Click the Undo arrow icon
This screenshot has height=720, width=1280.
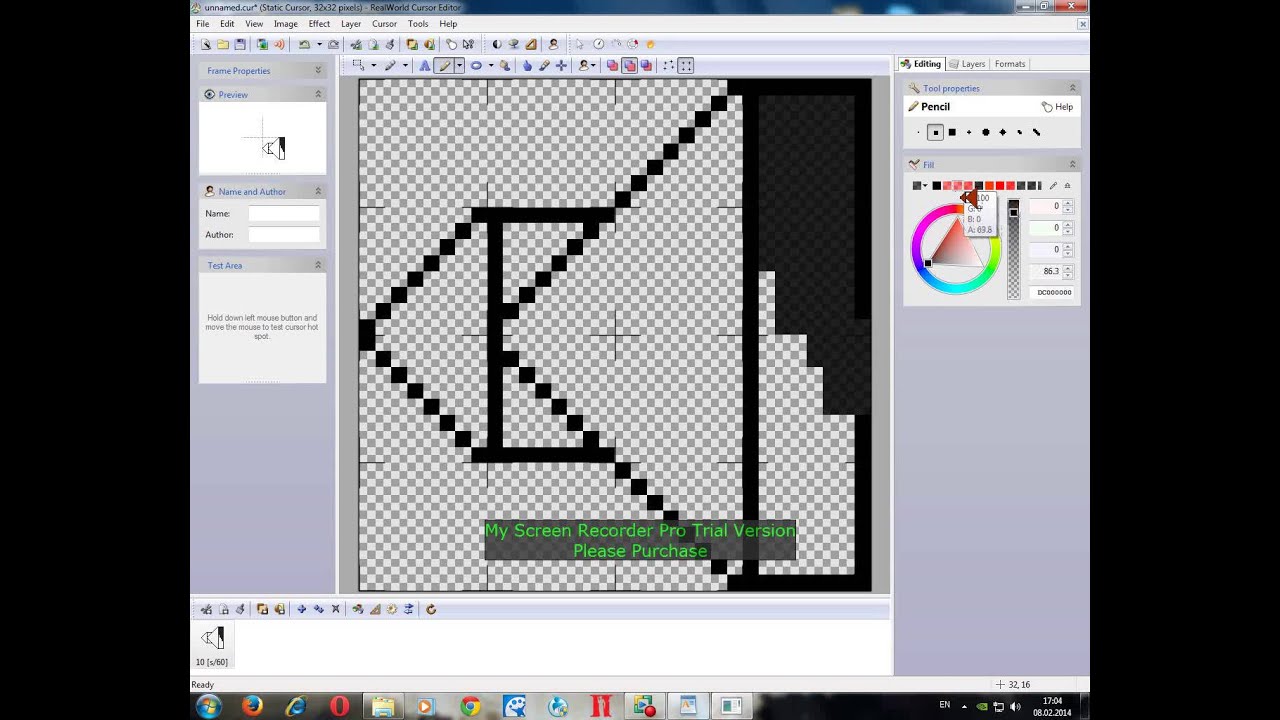tap(304, 44)
